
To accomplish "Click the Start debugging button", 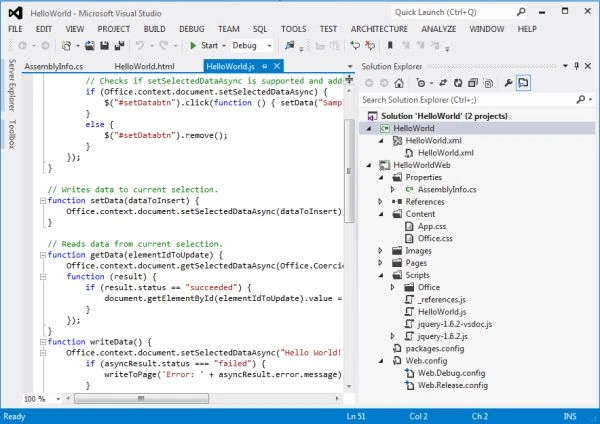I will (204, 46).
